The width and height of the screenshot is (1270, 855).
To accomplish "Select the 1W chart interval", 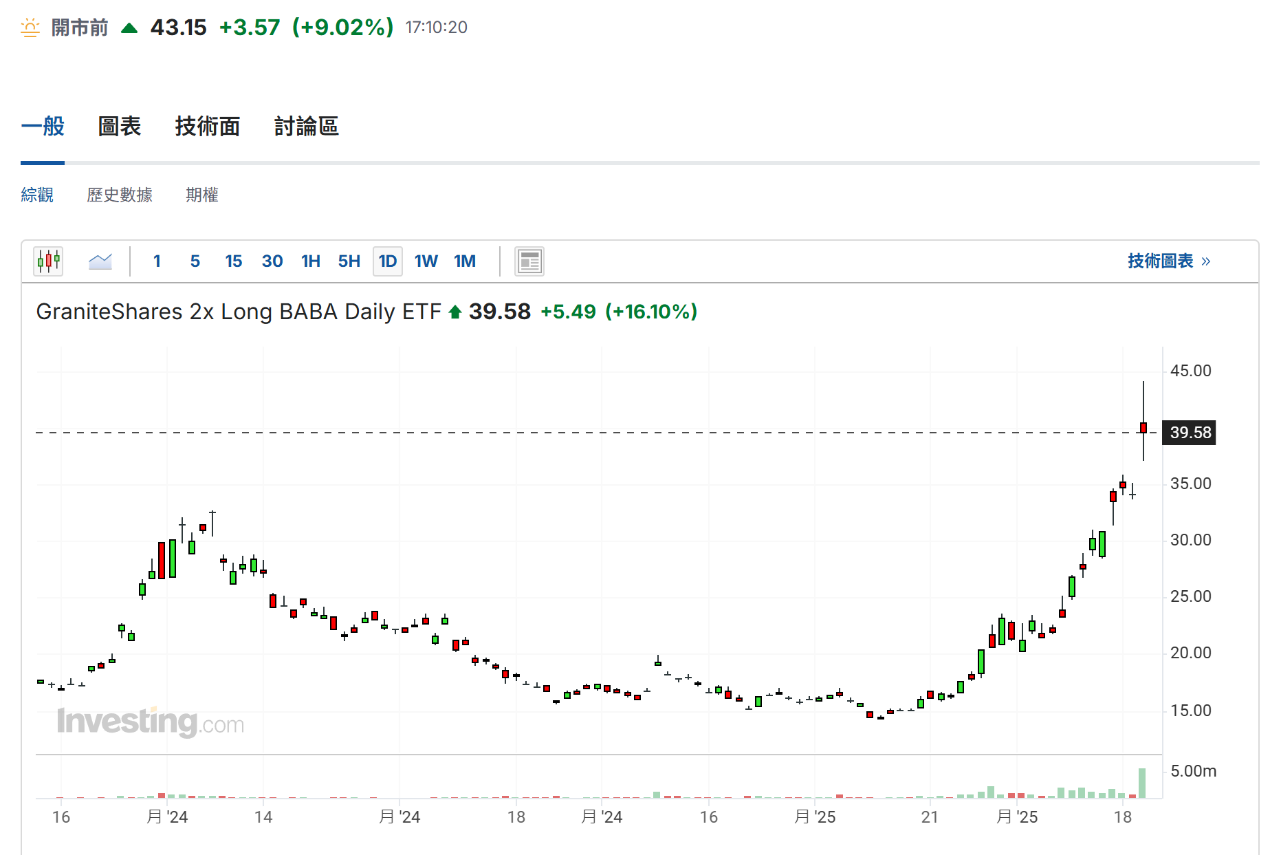I will pyautogui.click(x=426, y=262).
